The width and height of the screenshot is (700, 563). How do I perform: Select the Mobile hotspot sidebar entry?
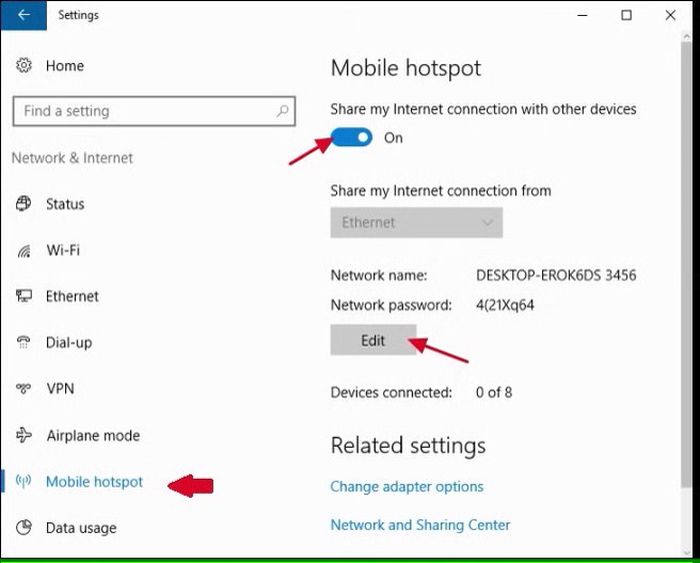tap(95, 481)
